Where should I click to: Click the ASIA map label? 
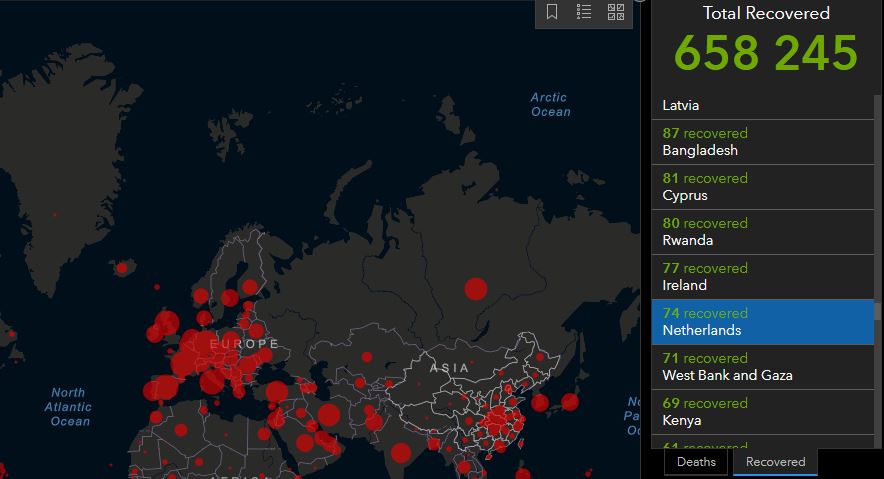pos(449,368)
